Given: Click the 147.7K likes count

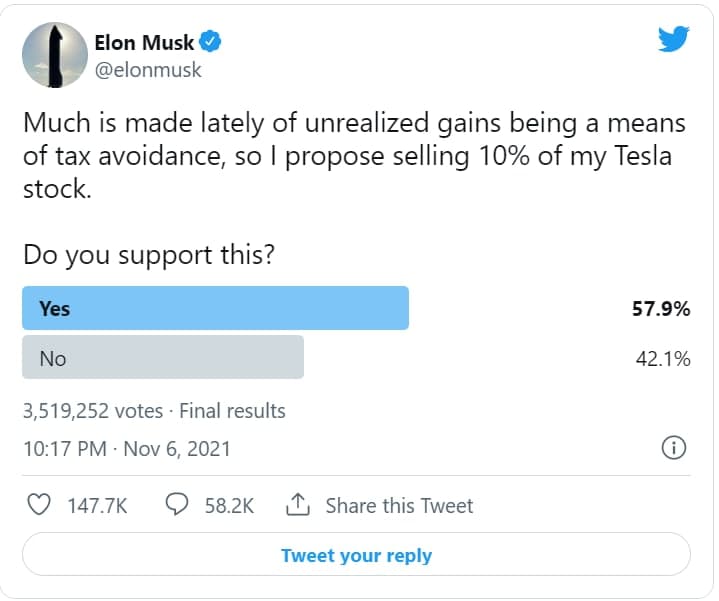Looking at the screenshot, I should [x=97, y=506].
